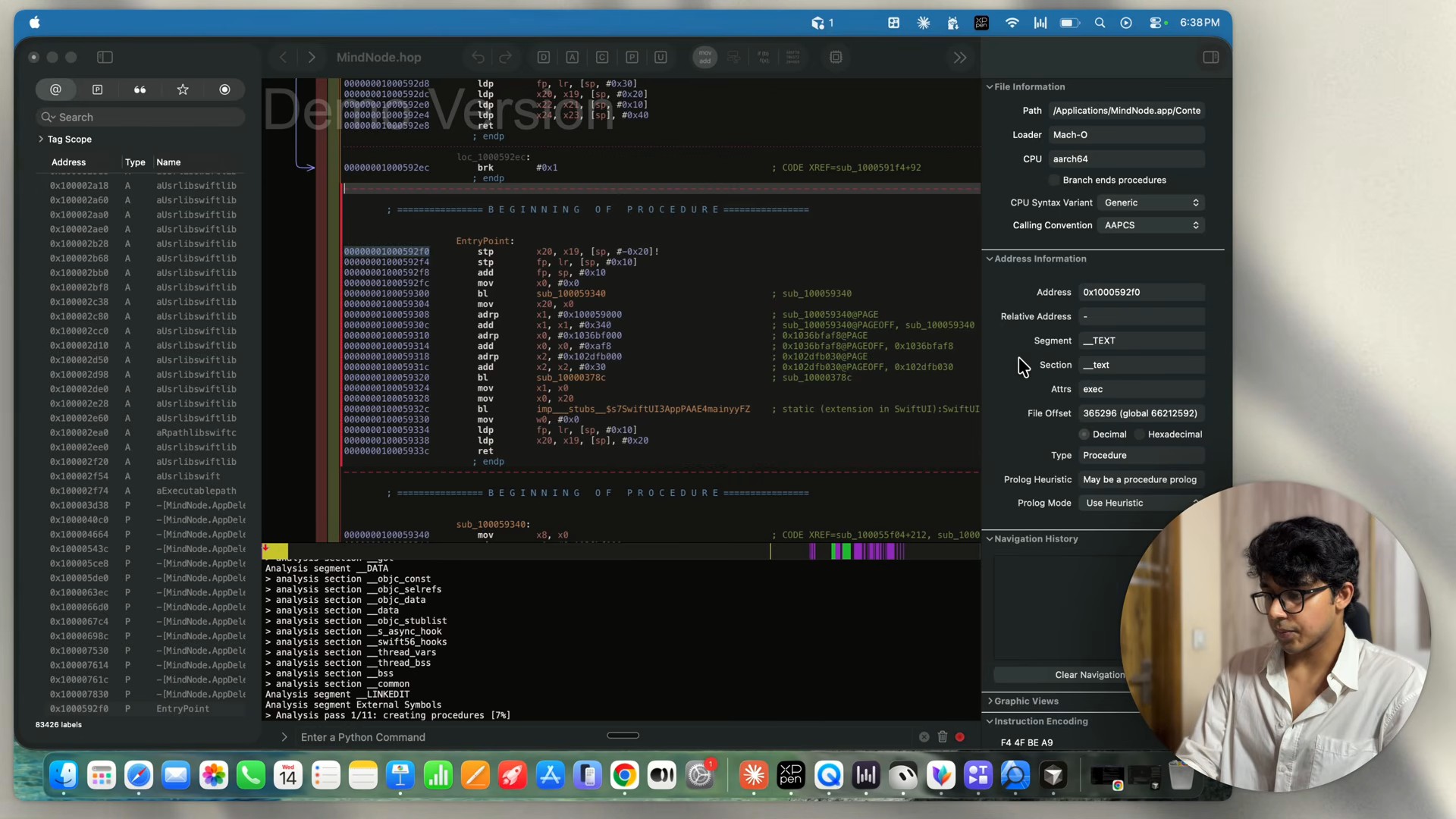Open App Store from the Dock

click(x=550, y=775)
